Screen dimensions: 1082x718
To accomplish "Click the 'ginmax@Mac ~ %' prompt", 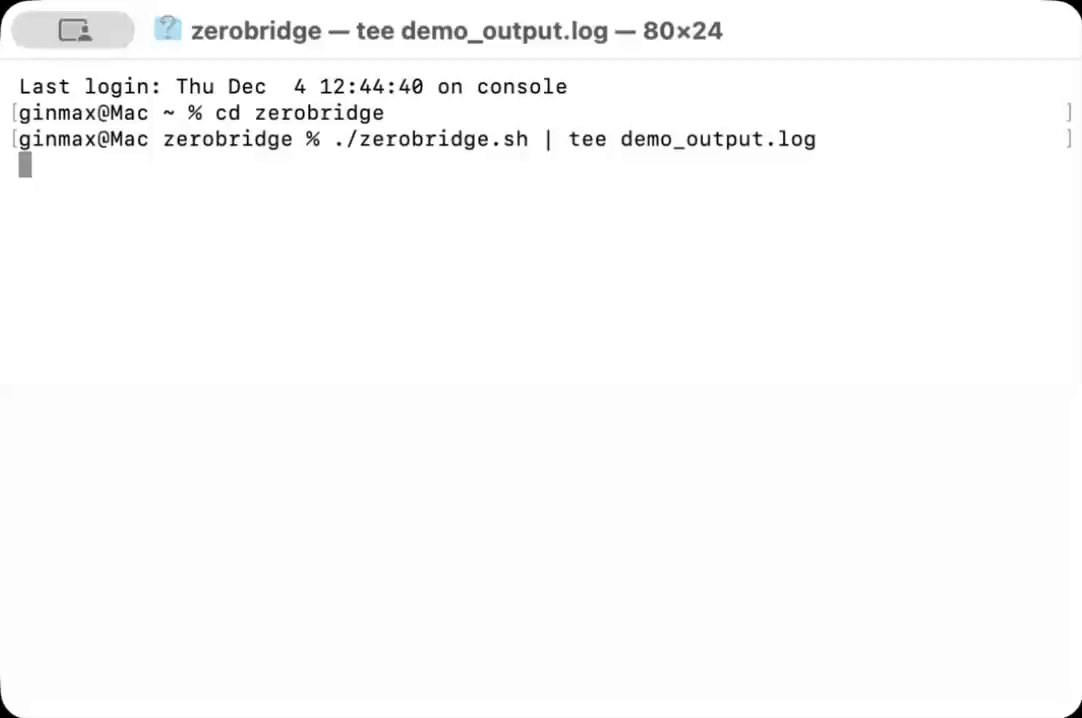I will pos(110,113).
